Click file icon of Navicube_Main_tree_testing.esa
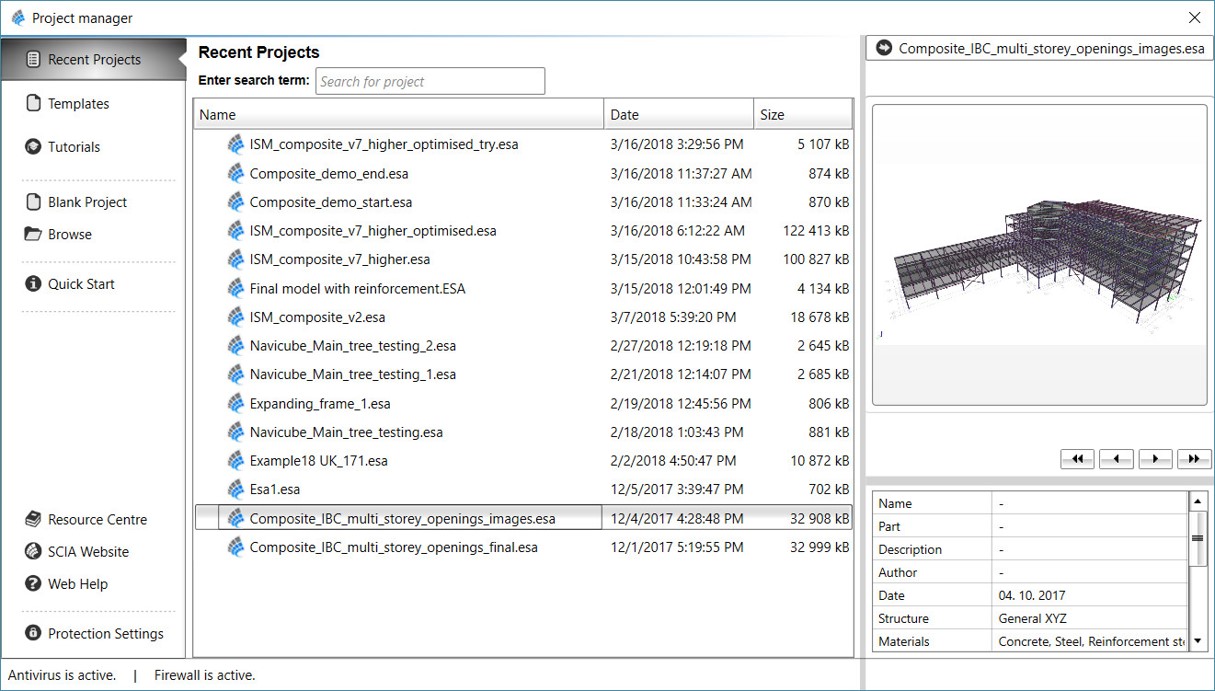This screenshot has height=691, width=1215. [236, 432]
